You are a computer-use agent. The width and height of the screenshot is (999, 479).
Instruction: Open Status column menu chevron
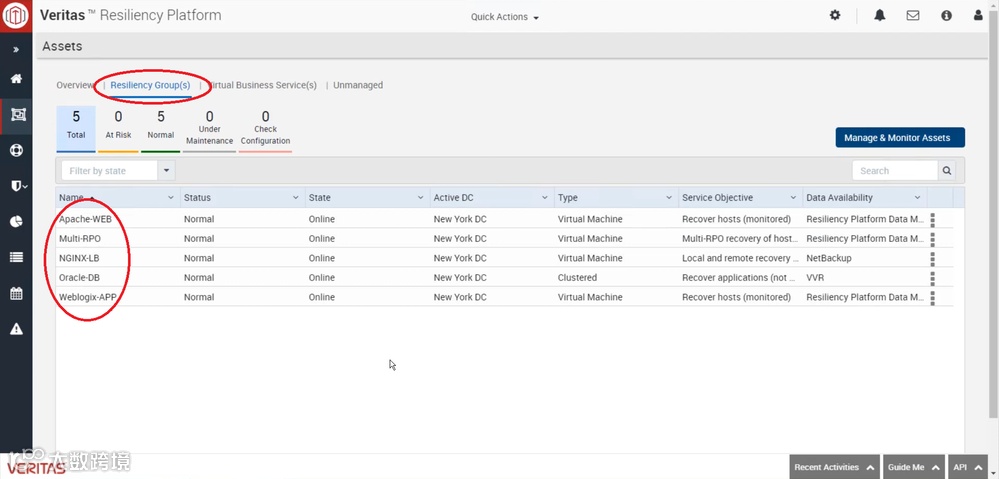point(296,197)
